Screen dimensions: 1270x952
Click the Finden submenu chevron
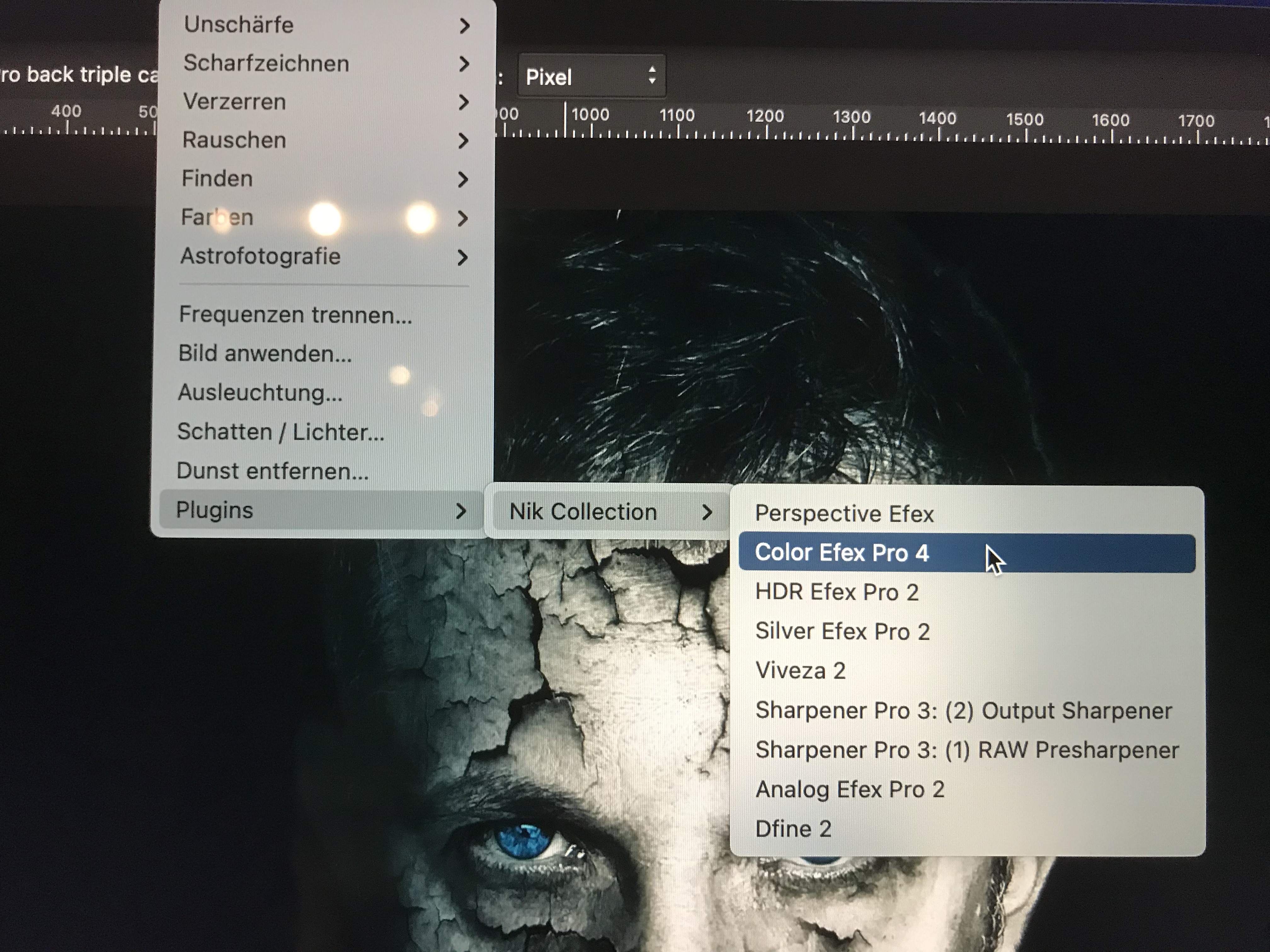click(x=463, y=180)
